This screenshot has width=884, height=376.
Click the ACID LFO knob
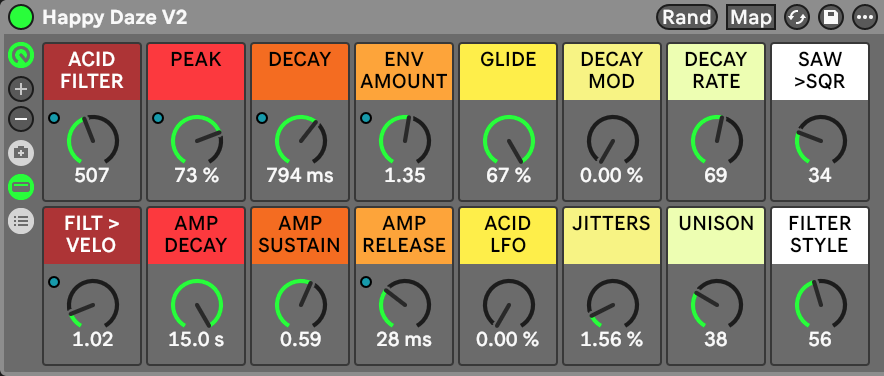coord(509,303)
